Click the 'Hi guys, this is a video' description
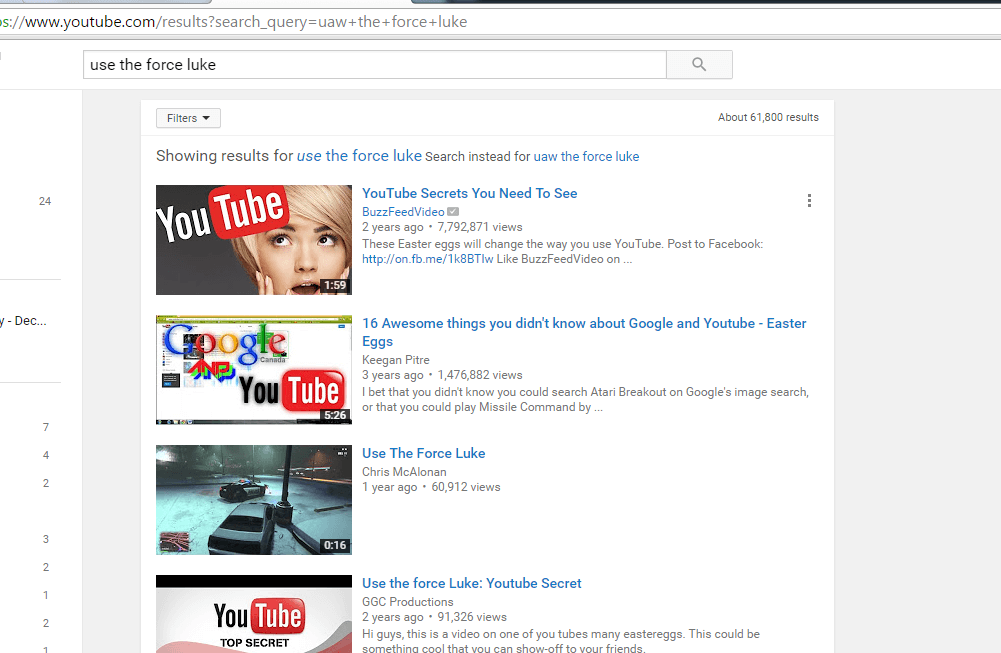Image resolution: width=1001 pixels, height=653 pixels. pos(561,641)
